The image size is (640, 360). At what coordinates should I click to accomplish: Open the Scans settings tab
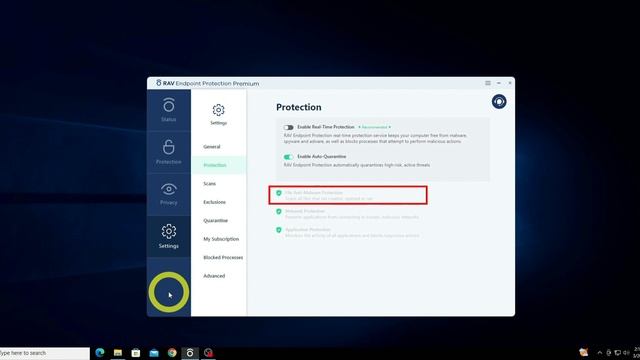tap(209, 184)
